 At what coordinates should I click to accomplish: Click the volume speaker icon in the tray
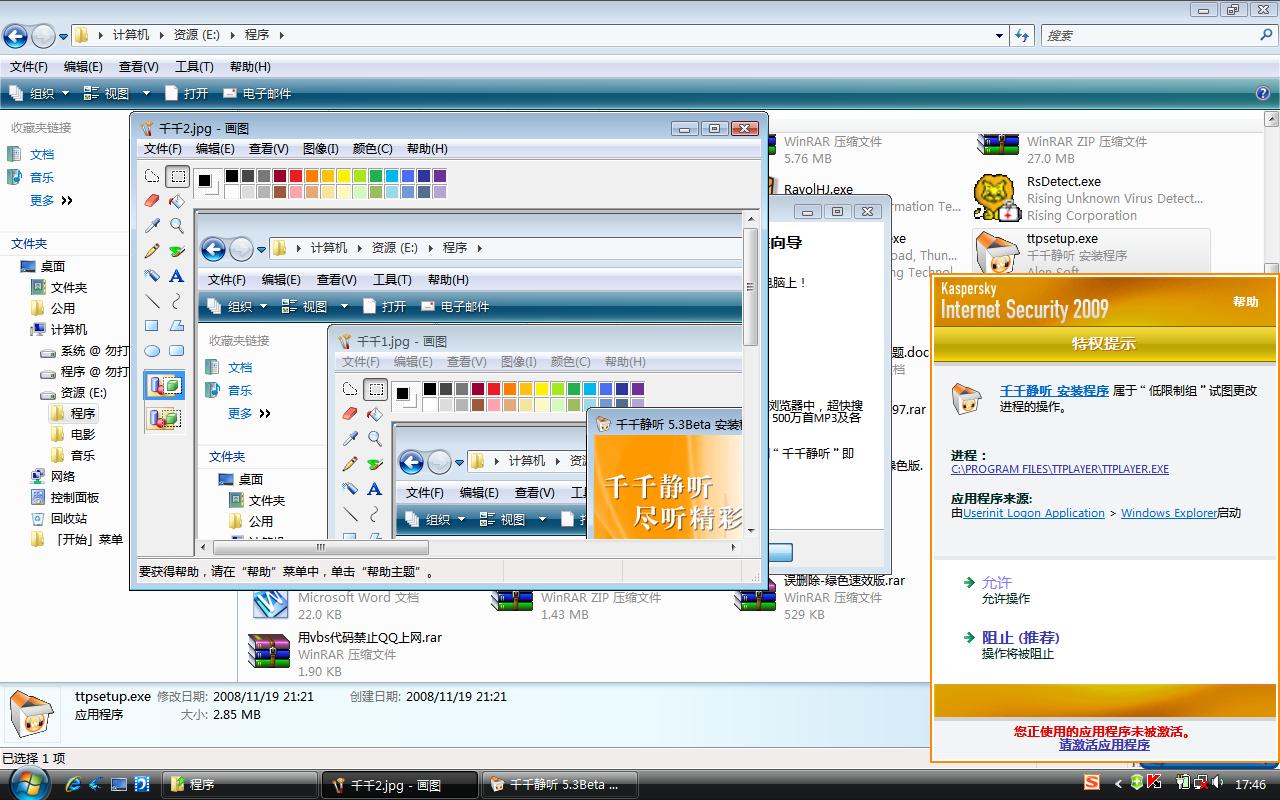pyautogui.click(x=1217, y=783)
